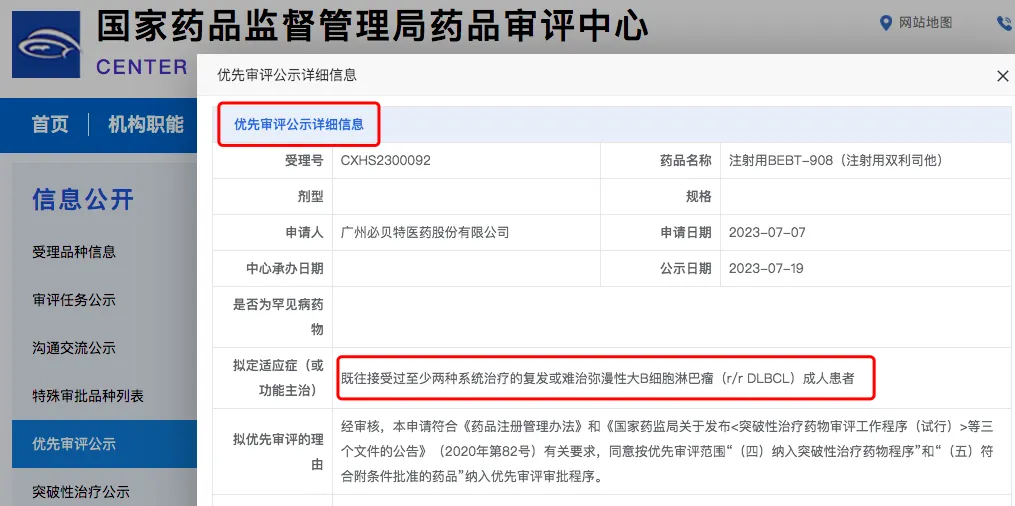Click the 剂型 field label
The height and width of the screenshot is (506, 1015).
click(310, 196)
